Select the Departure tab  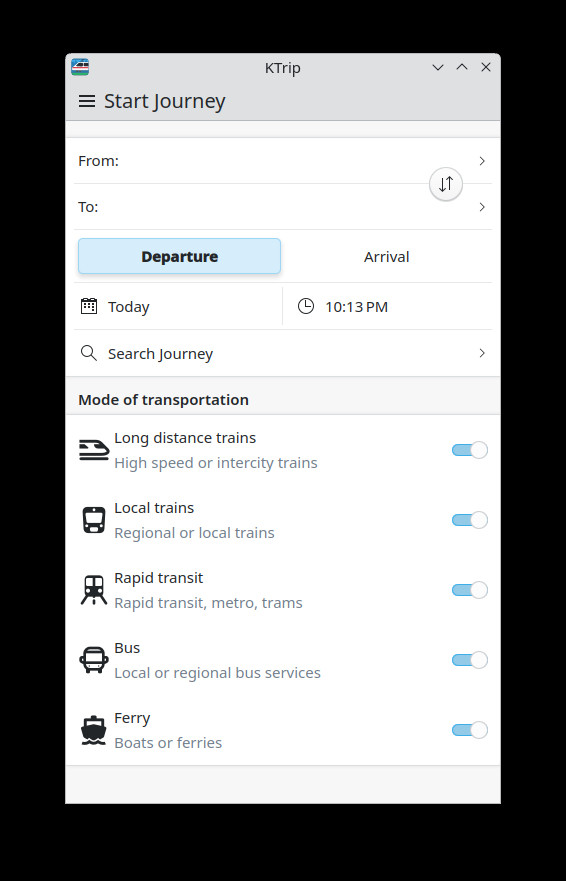pyautogui.click(x=179, y=256)
